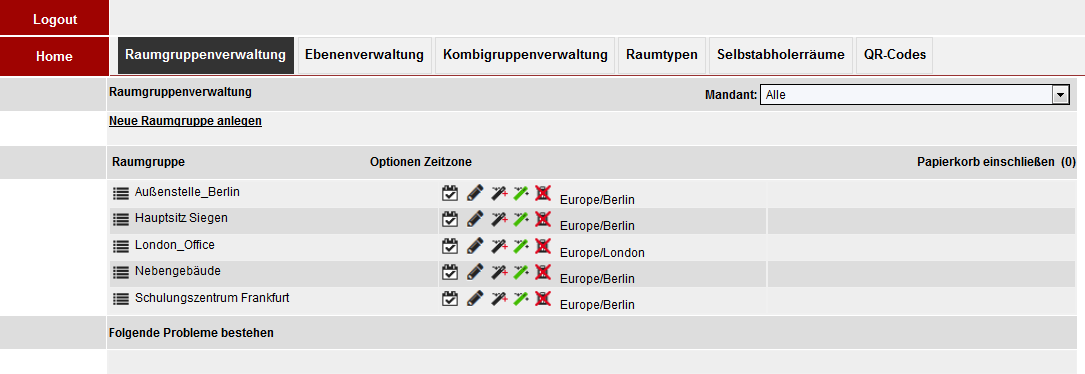Click list icon beside Hauptsitz Siegen
Screen dimensions: 1085x374
click(x=121, y=219)
